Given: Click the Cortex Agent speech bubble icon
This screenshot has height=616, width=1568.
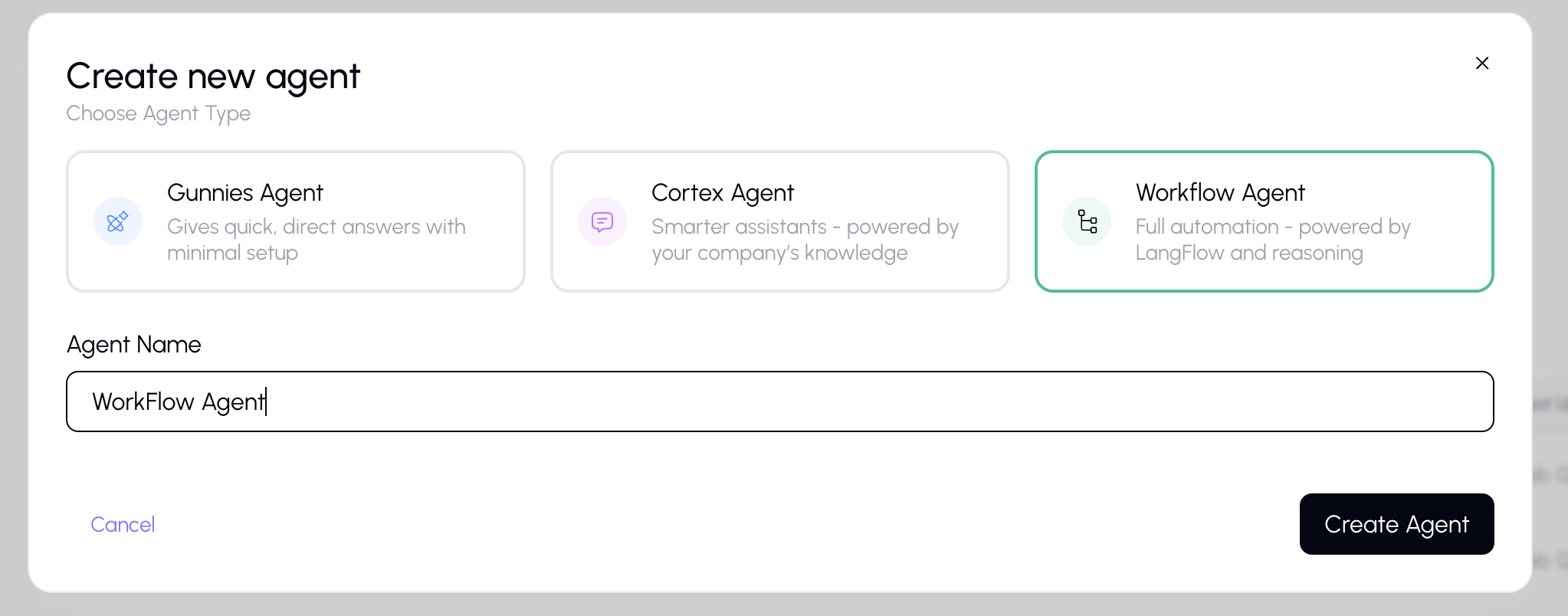Looking at the screenshot, I should click(x=602, y=221).
